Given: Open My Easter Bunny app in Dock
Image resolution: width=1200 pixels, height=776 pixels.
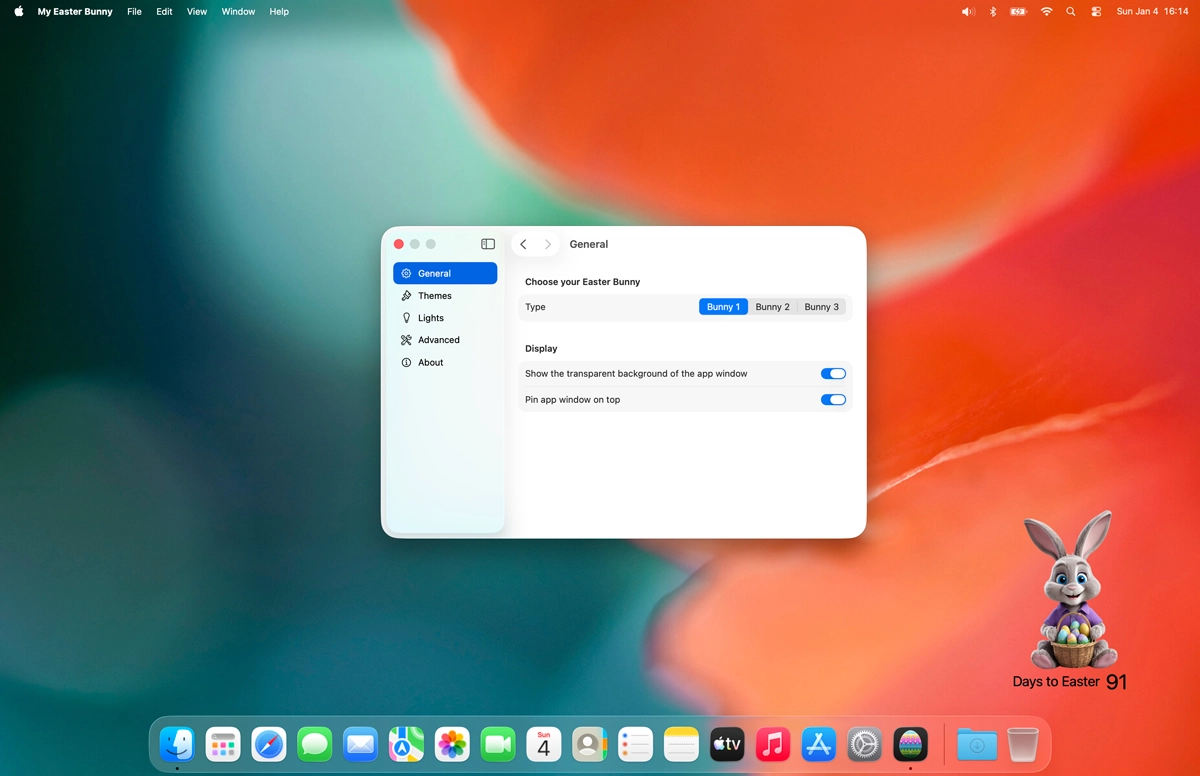Looking at the screenshot, I should click(910, 744).
